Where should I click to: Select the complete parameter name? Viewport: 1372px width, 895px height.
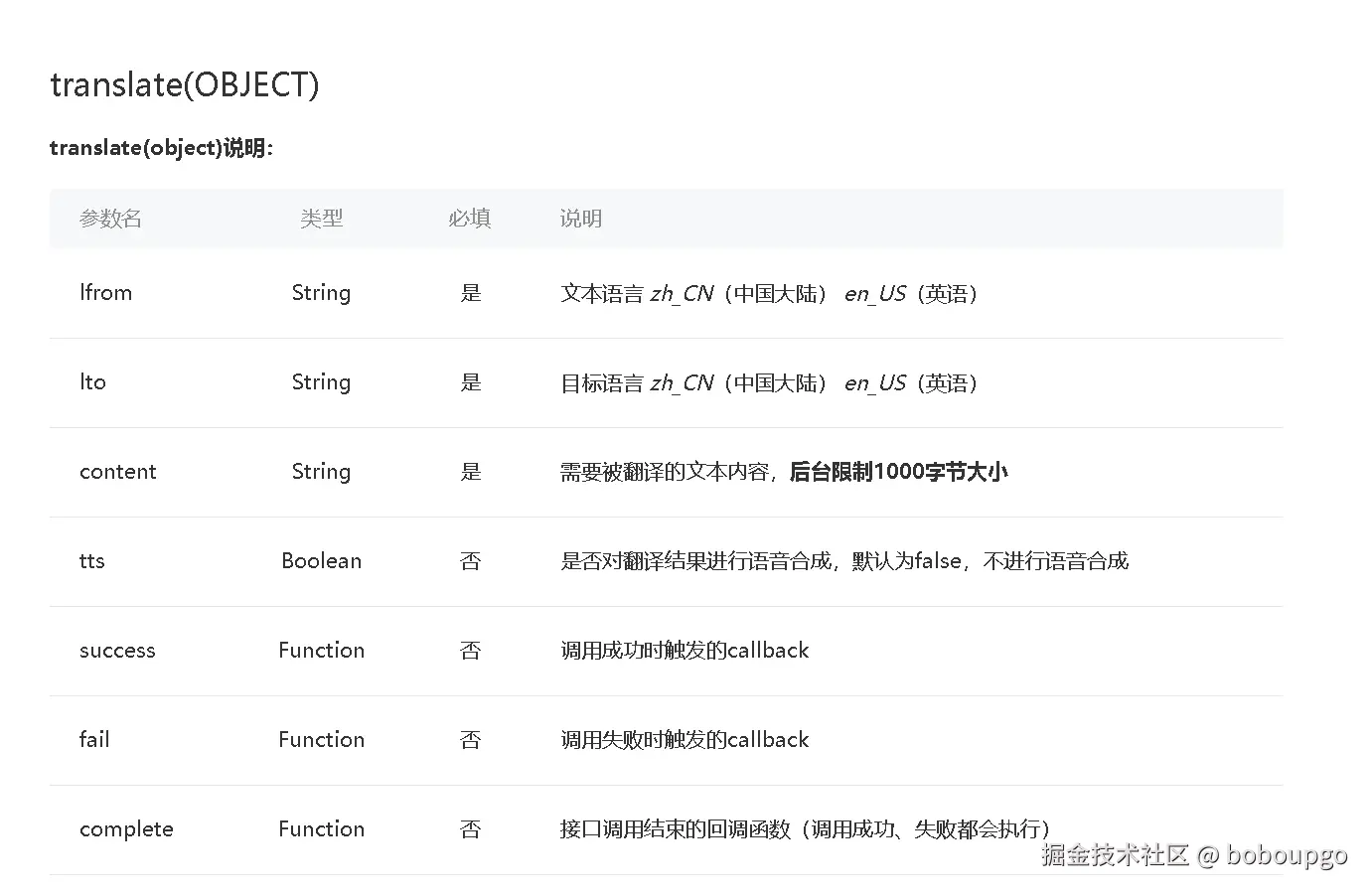click(x=126, y=829)
